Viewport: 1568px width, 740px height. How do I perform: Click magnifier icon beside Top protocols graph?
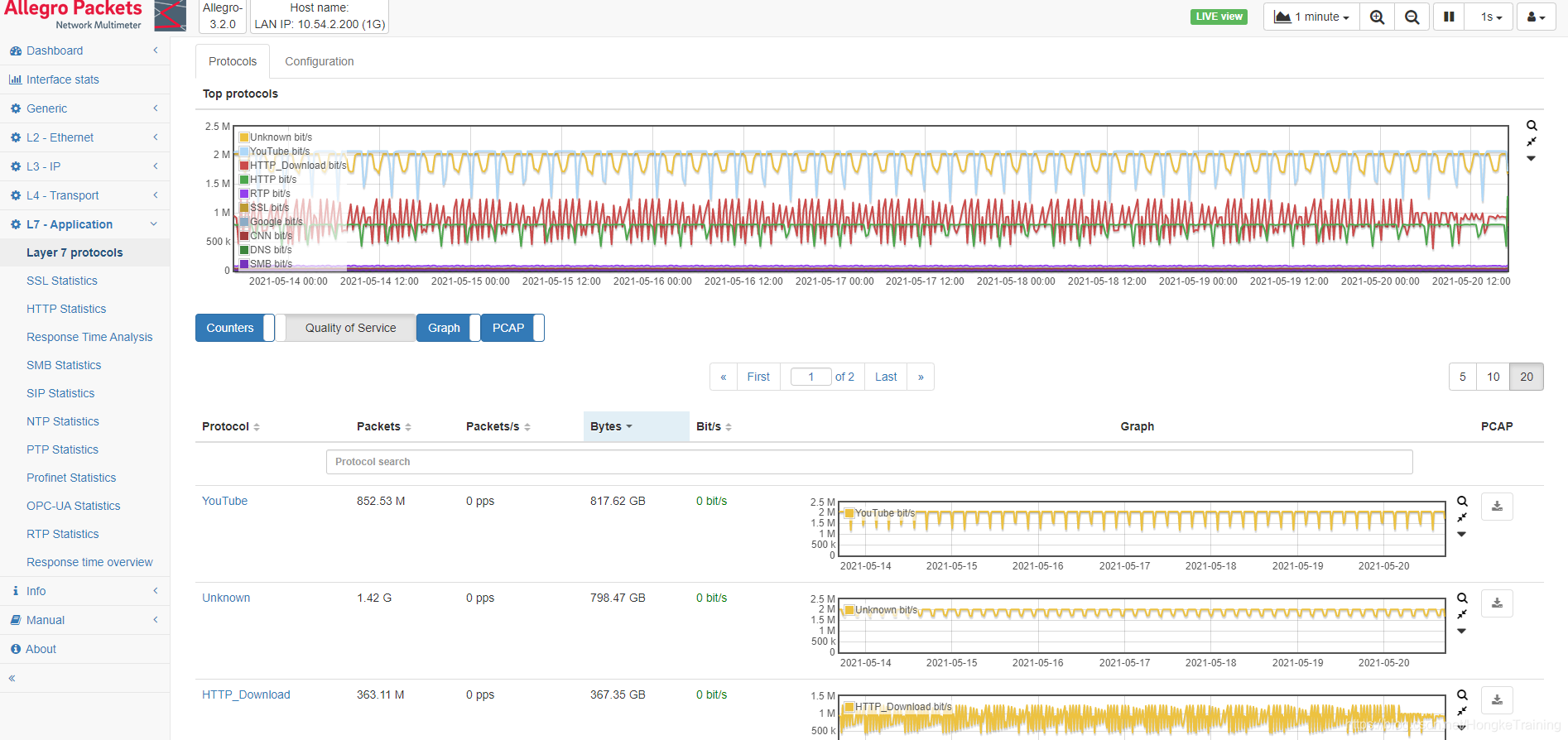(x=1532, y=126)
